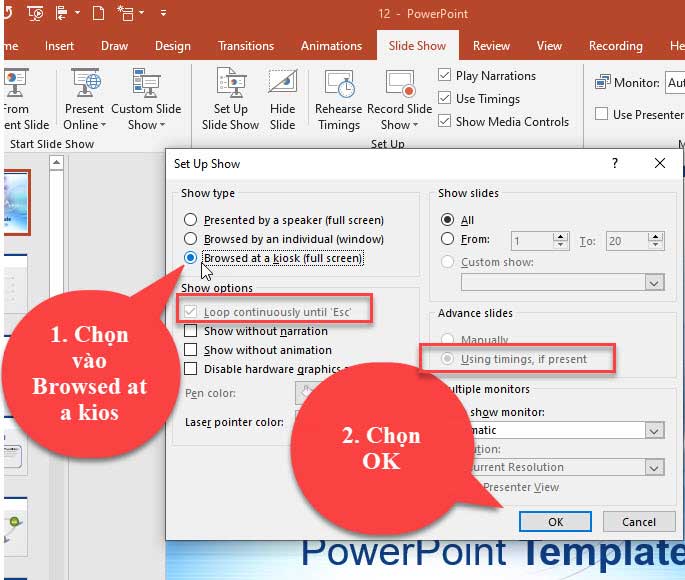Expand Record Slide Show dropdown arrow

click(x=415, y=125)
